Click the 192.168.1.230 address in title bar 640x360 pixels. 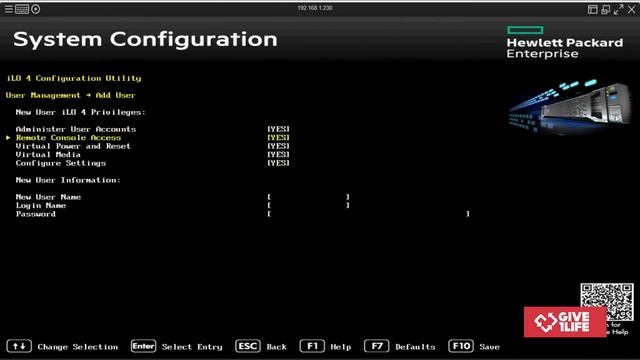(x=315, y=8)
